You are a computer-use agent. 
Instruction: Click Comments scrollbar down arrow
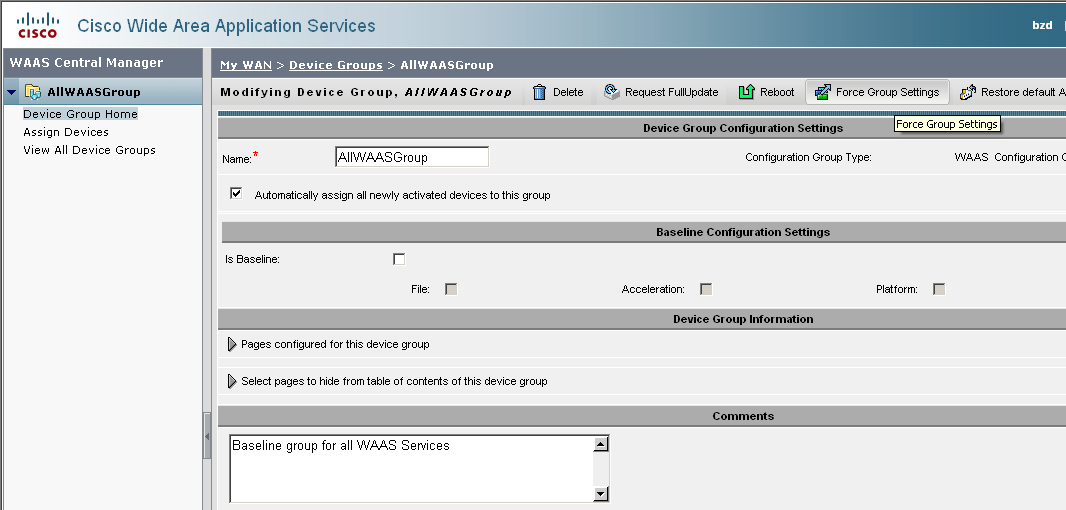600,494
